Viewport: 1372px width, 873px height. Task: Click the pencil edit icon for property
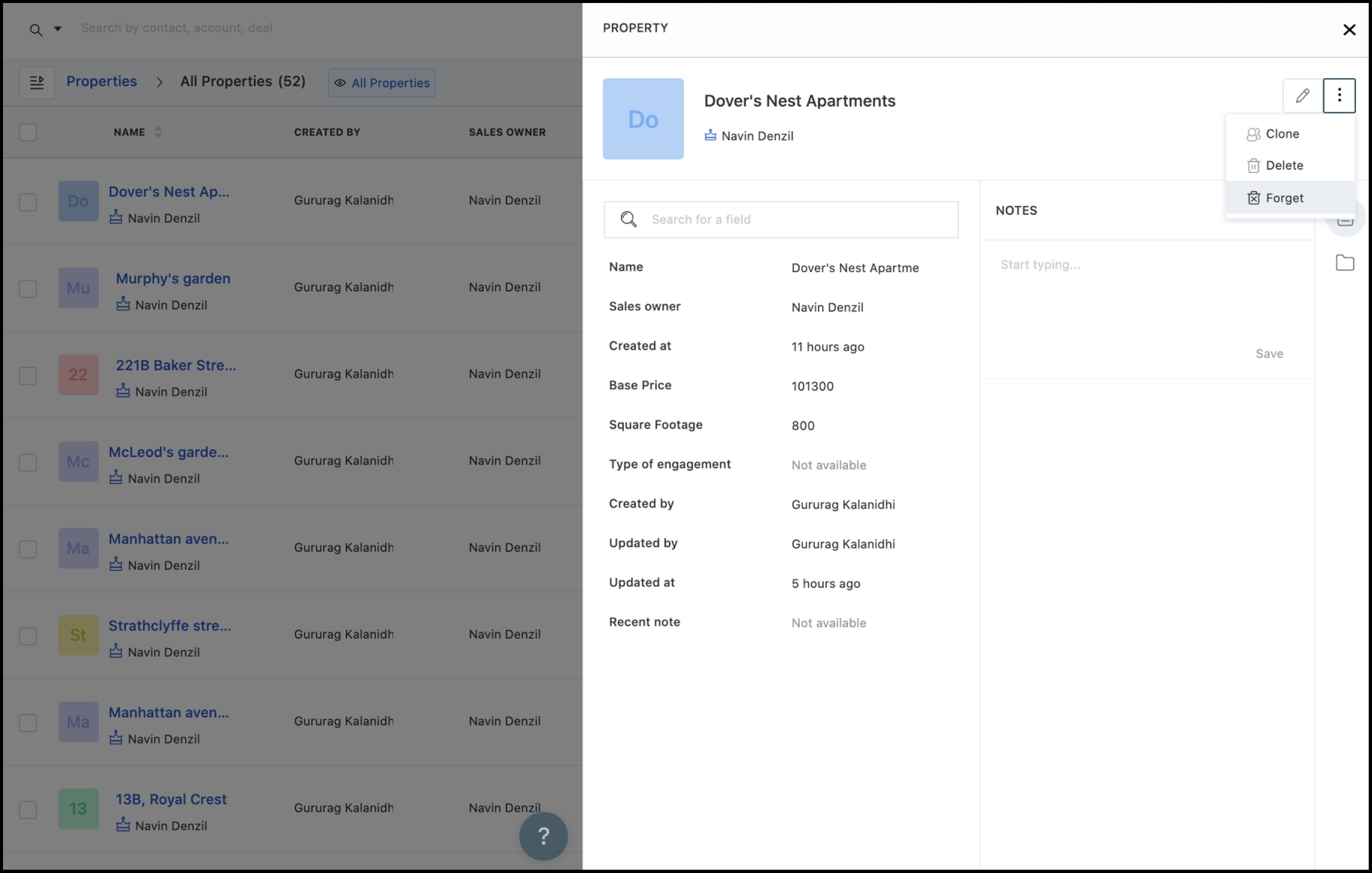tap(1302, 95)
